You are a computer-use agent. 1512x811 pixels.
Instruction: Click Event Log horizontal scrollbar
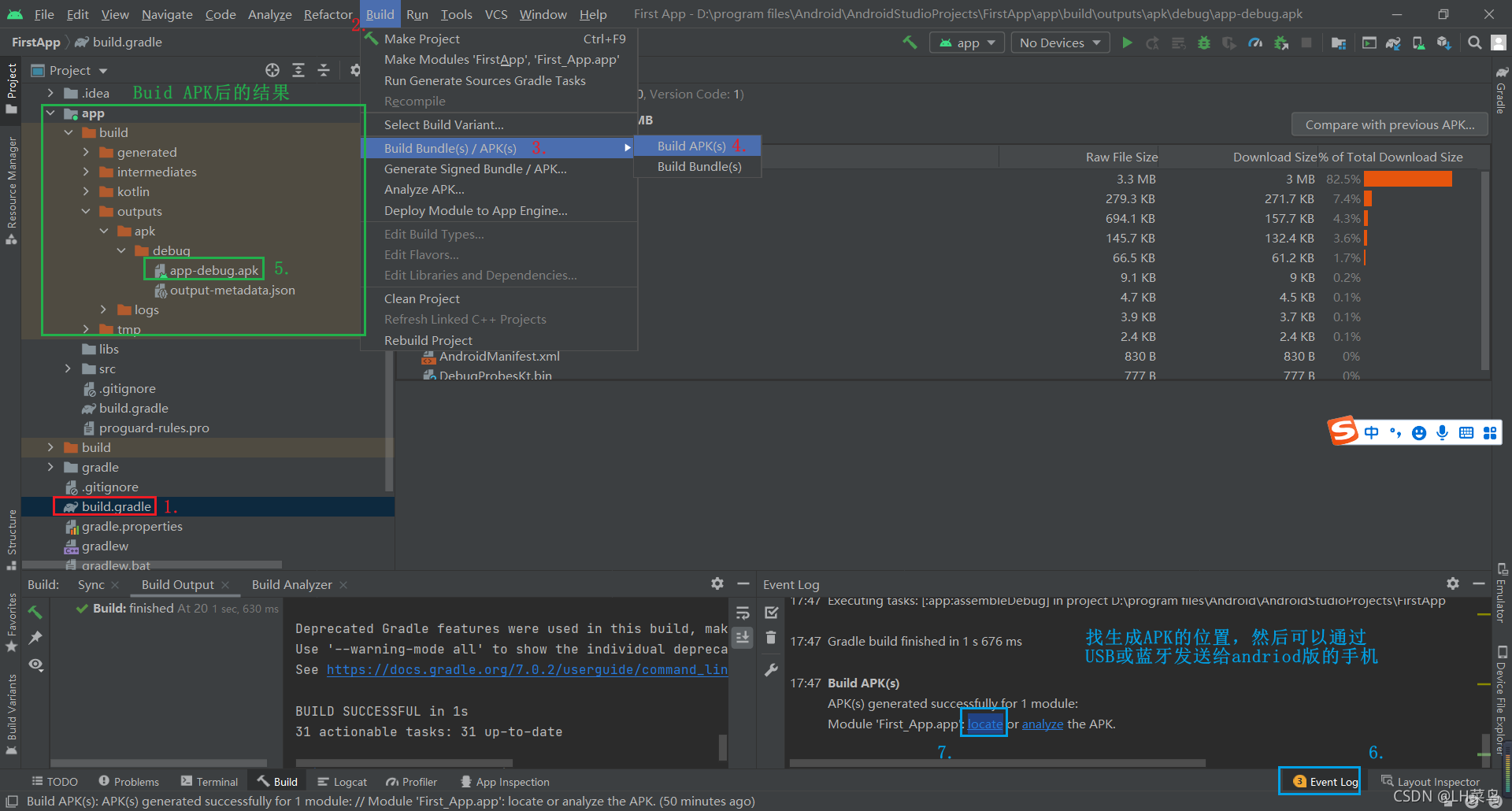(x=997, y=762)
